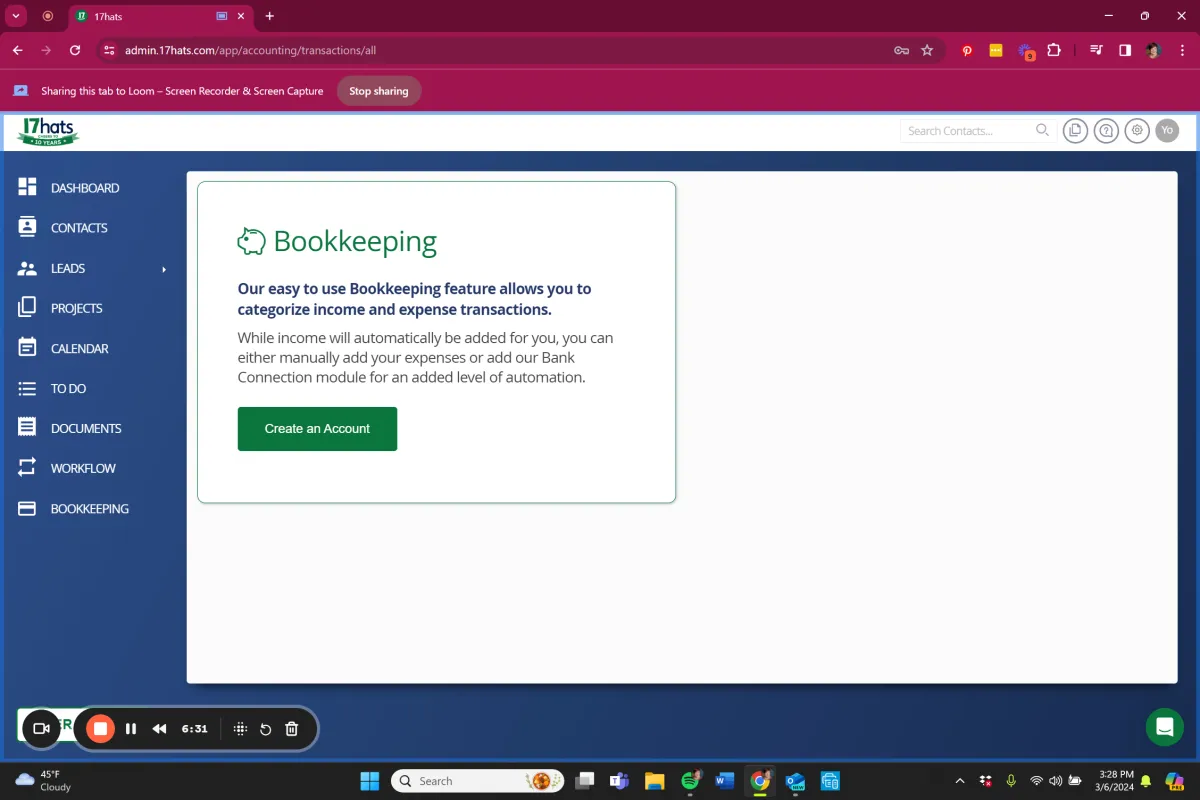The image size is (1200, 800).
Task: Open the templates copy-pages icon in header
Action: pyautogui.click(x=1075, y=130)
